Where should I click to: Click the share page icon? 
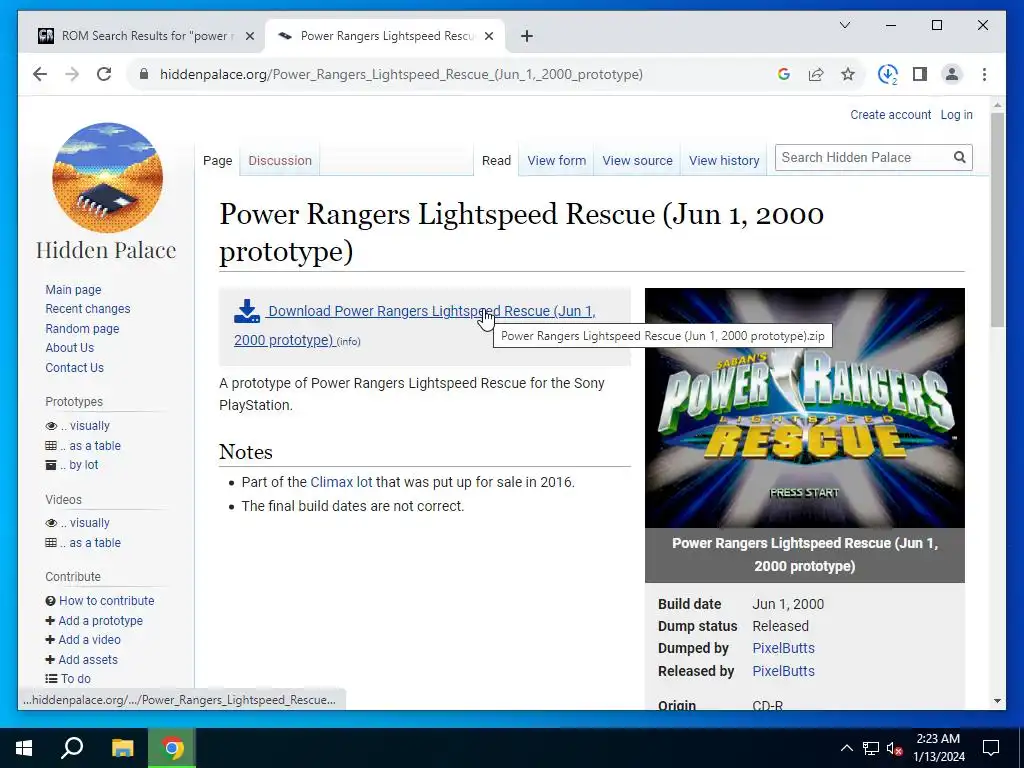pos(816,74)
